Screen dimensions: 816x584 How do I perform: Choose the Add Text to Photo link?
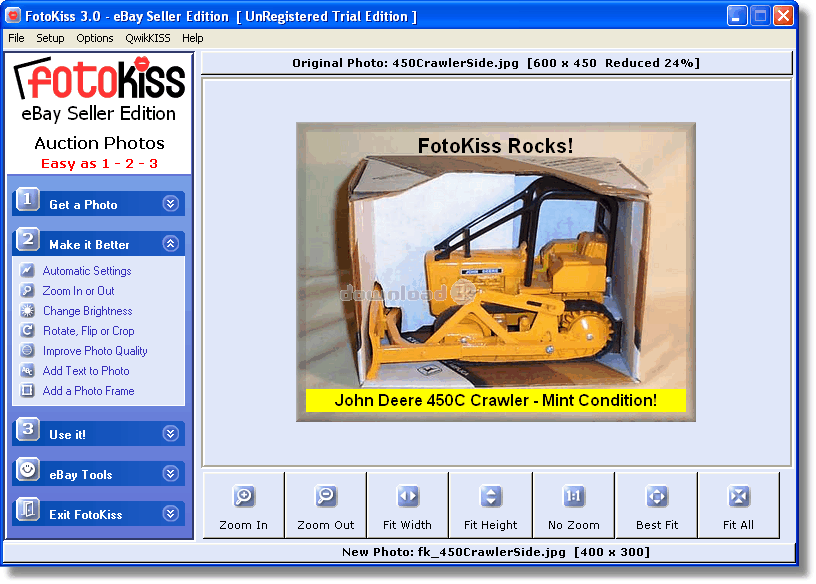[x=86, y=371]
